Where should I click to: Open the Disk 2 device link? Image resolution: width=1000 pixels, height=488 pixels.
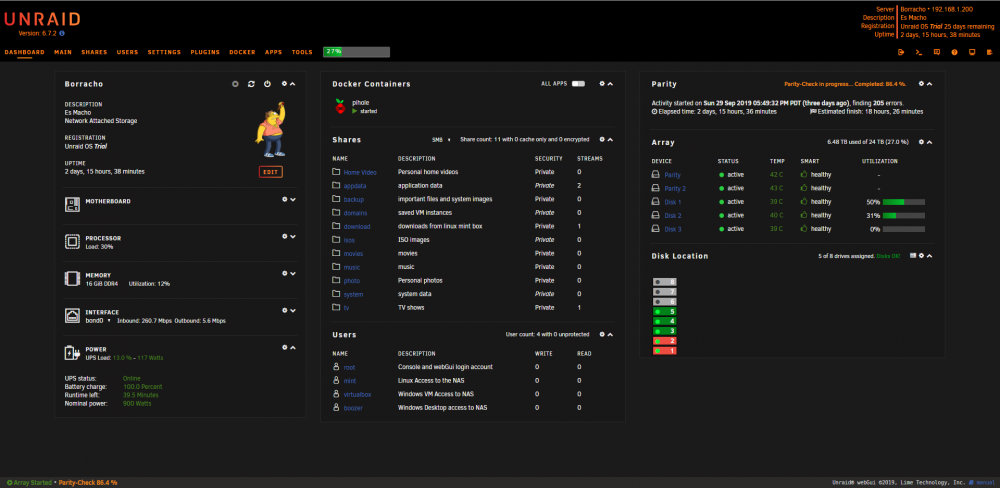click(673, 216)
